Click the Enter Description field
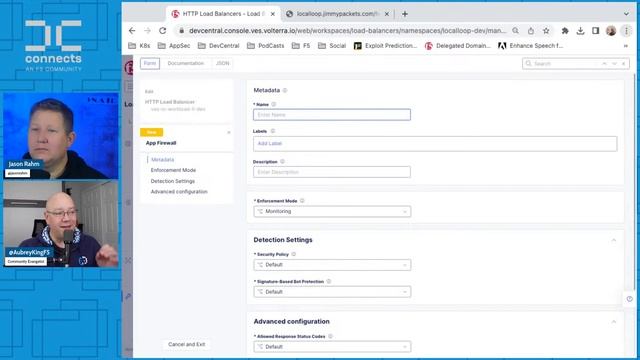 coord(332,172)
